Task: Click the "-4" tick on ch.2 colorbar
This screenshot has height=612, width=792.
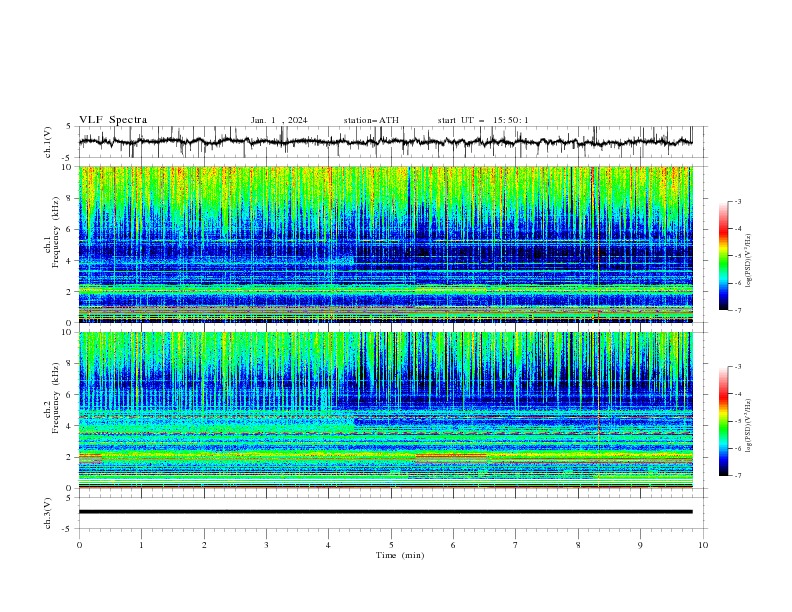Action: 738,394
